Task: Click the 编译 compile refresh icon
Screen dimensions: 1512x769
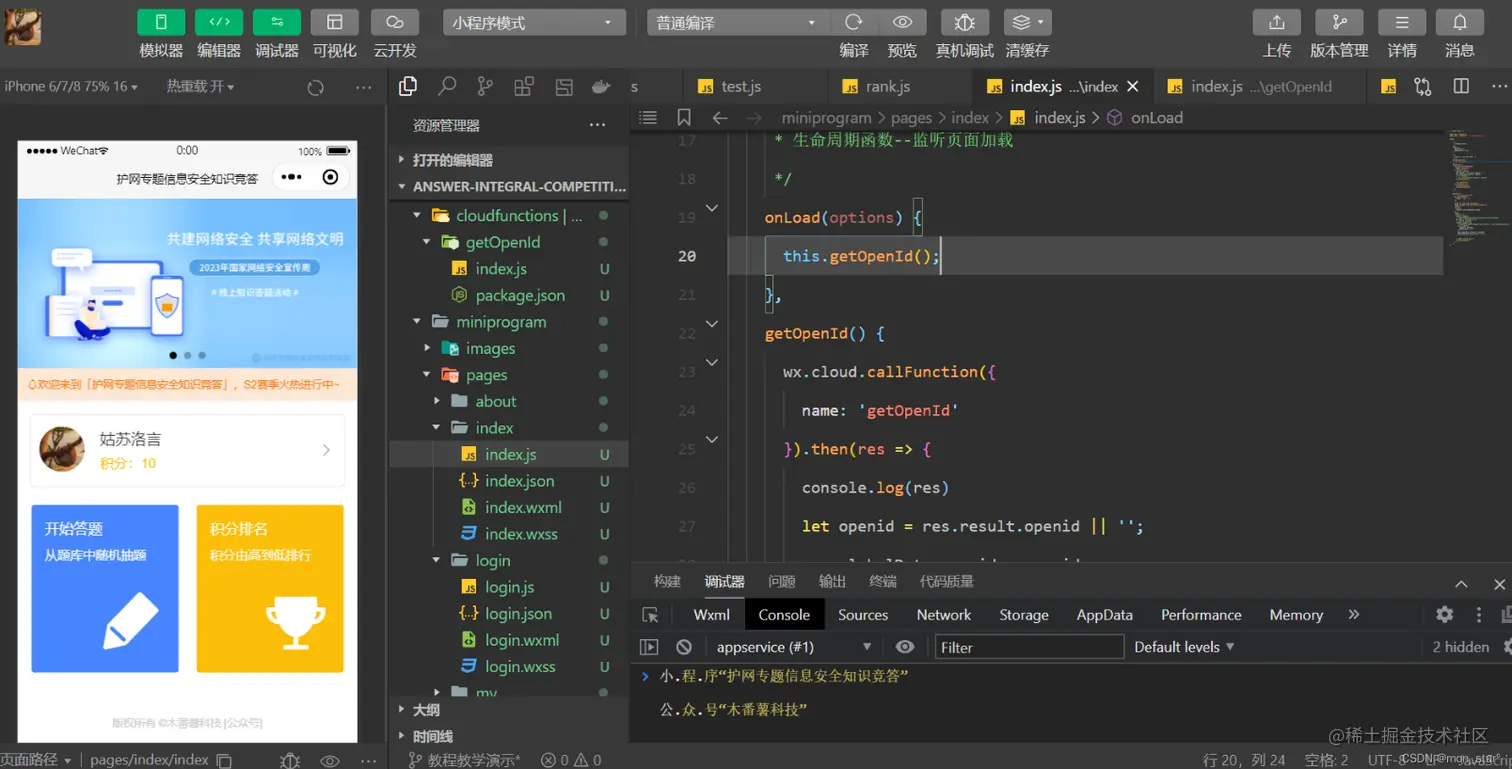Action: tap(853, 22)
